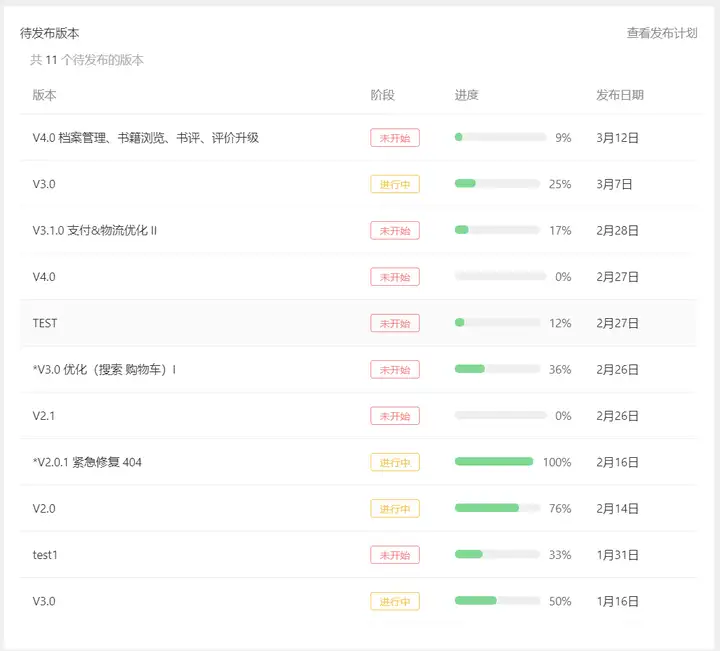
Task: Click the 查看发布计划 link
Action: (661, 33)
